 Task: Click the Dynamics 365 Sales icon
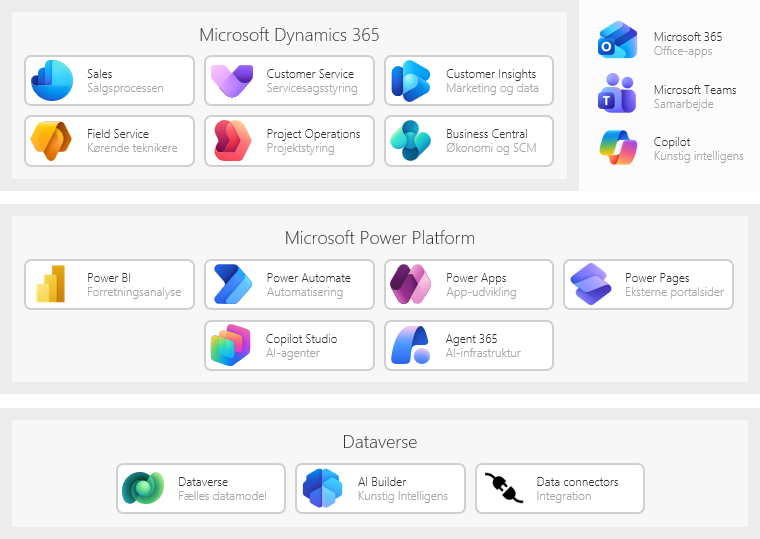[52, 80]
